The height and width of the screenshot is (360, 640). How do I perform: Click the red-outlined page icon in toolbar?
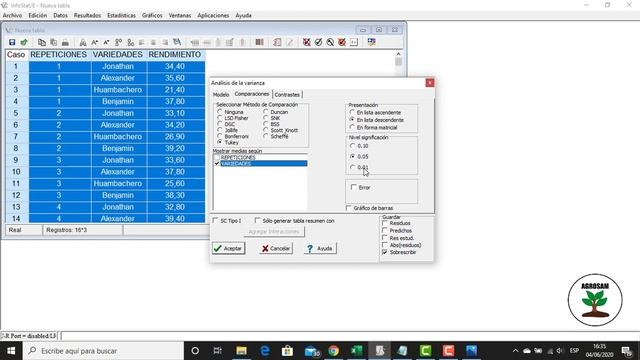pyautogui.click(x=277, y=42)
